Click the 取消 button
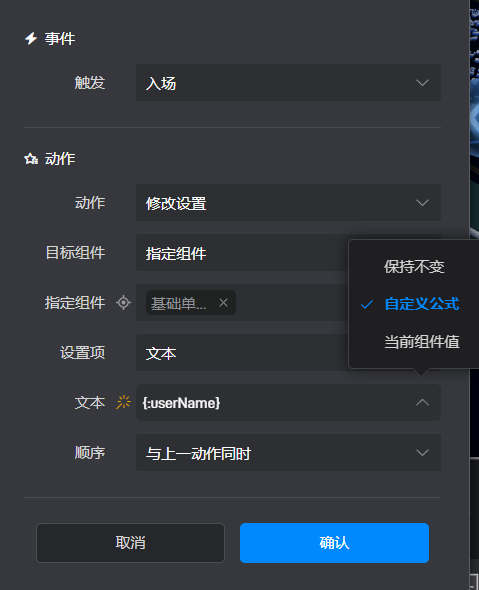The height and width of the screenshot is (590, 479). point(130,543)
